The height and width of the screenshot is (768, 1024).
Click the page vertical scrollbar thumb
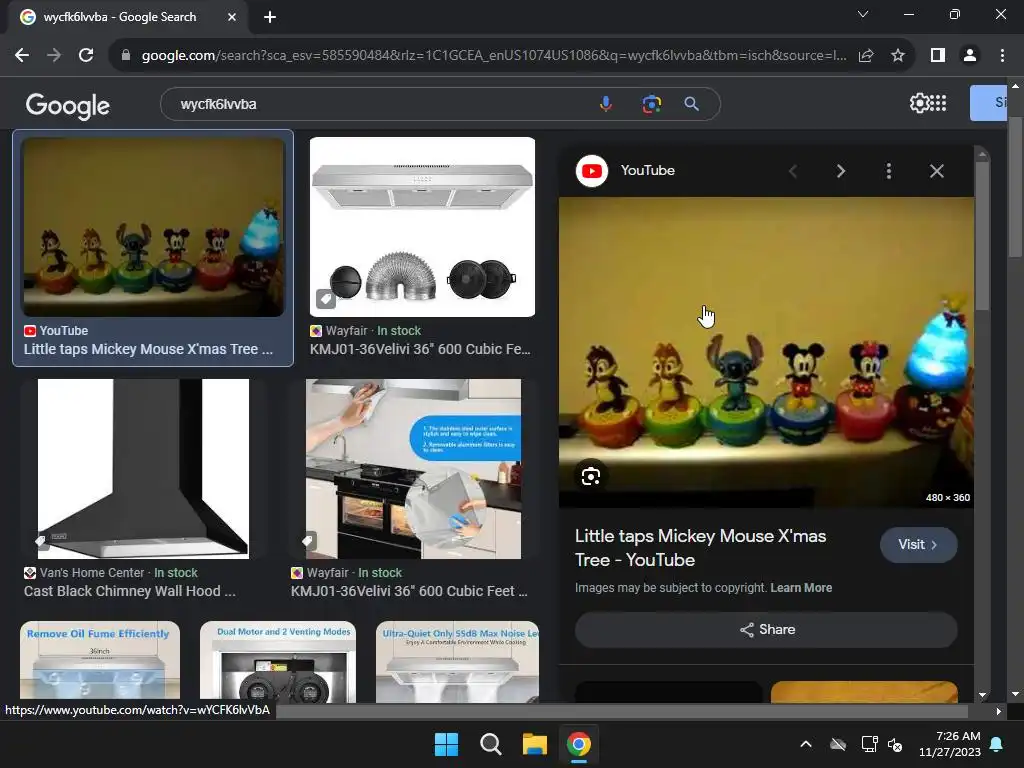pyautogui.click(x=1015, y=187)
